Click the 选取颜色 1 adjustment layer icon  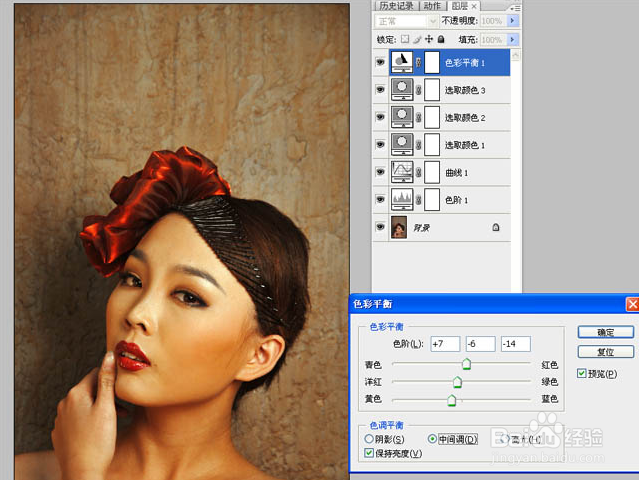click(x=402, y=144)
